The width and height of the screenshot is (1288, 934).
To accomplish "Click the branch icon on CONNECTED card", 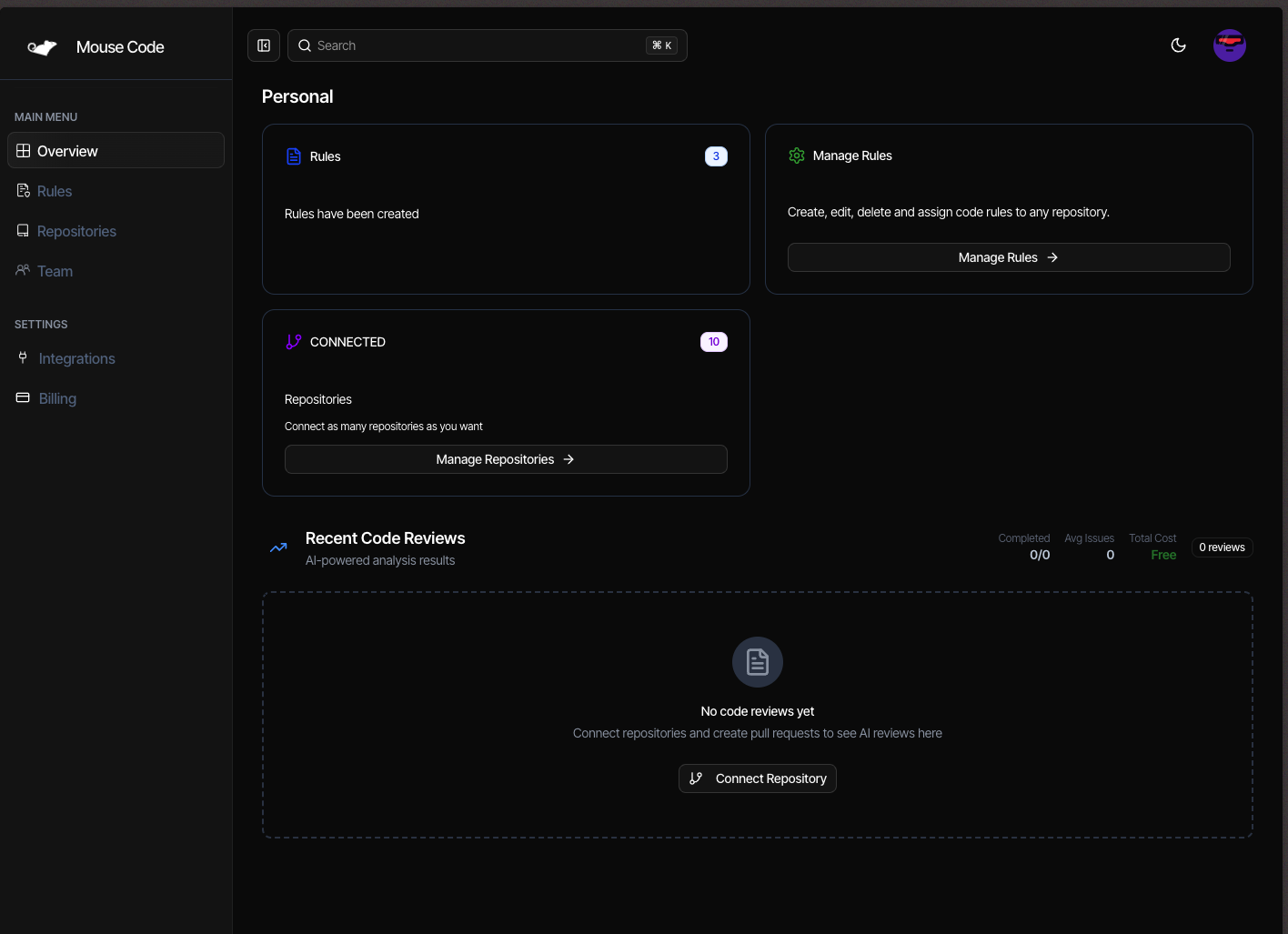I will click(x=293, y=341).
